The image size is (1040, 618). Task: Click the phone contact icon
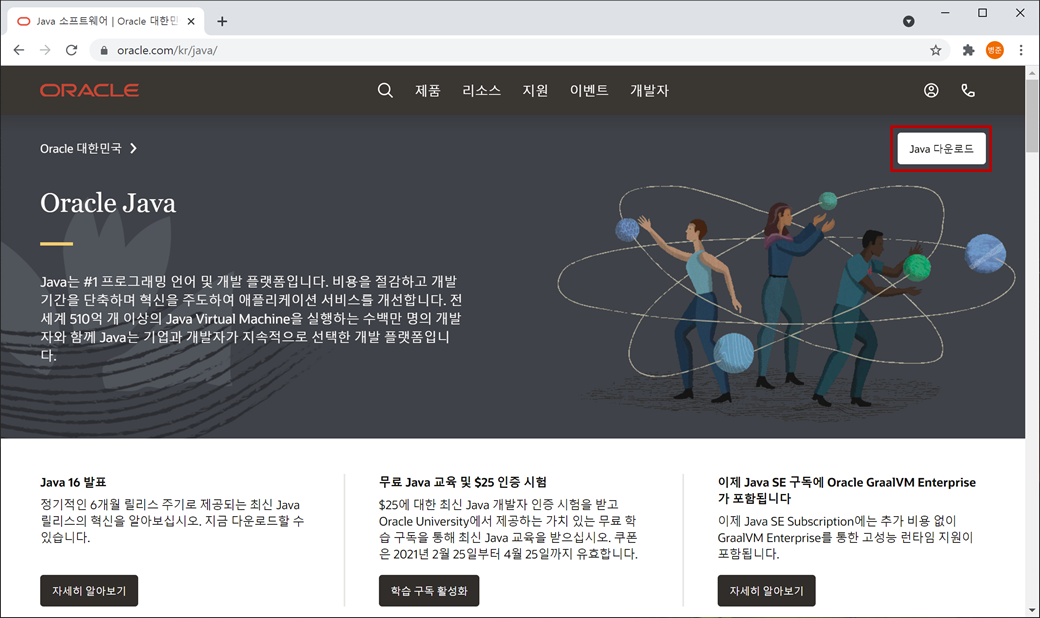[x=968, y=90]
